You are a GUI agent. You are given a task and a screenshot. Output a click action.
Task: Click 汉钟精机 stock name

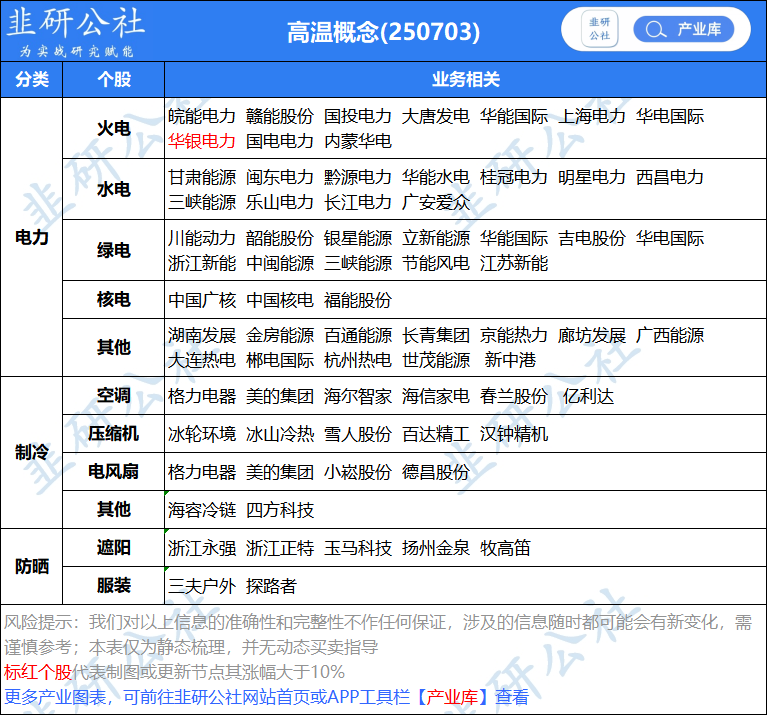point(513,434)
